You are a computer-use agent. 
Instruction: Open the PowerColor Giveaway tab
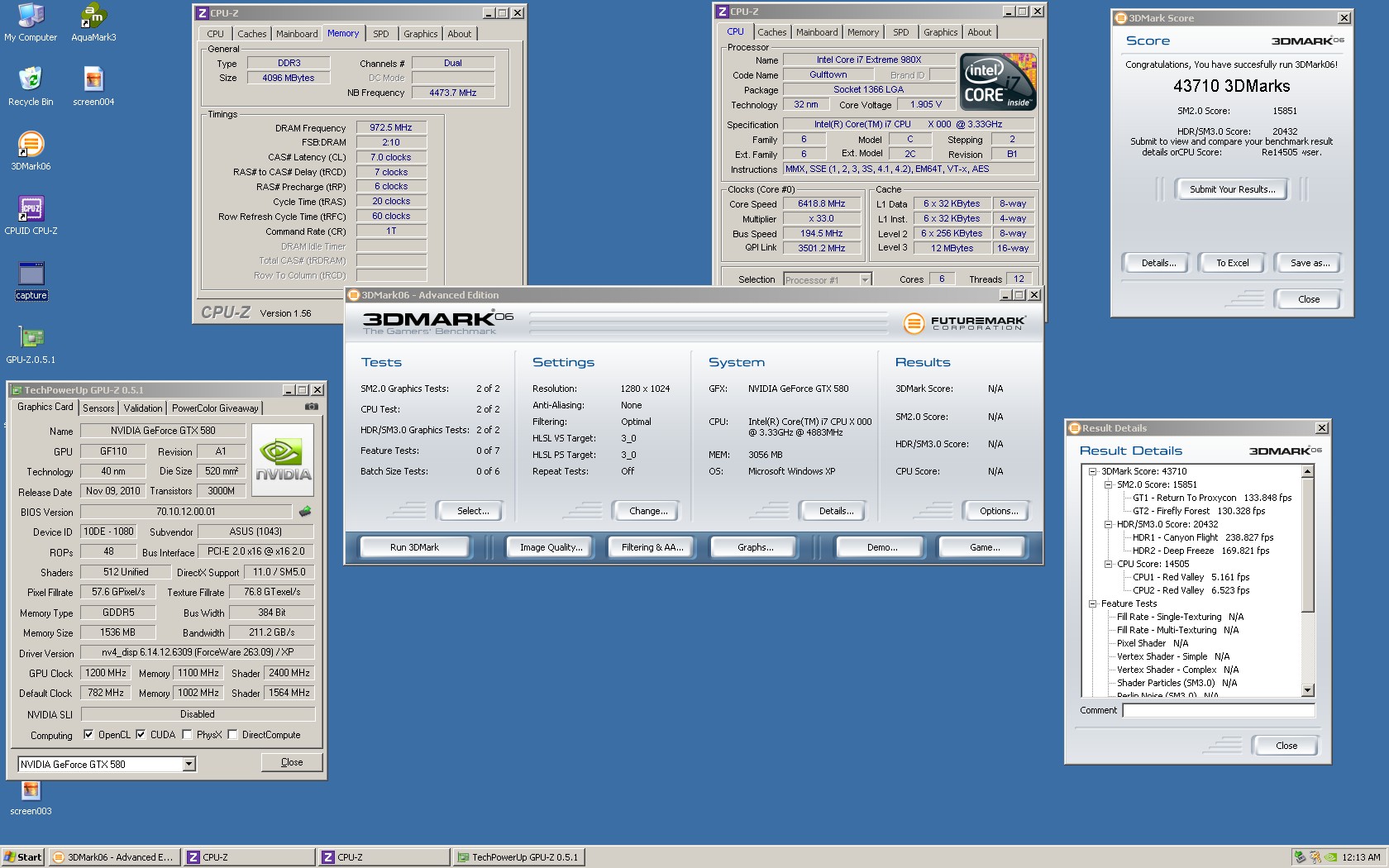tap(215, 408)
